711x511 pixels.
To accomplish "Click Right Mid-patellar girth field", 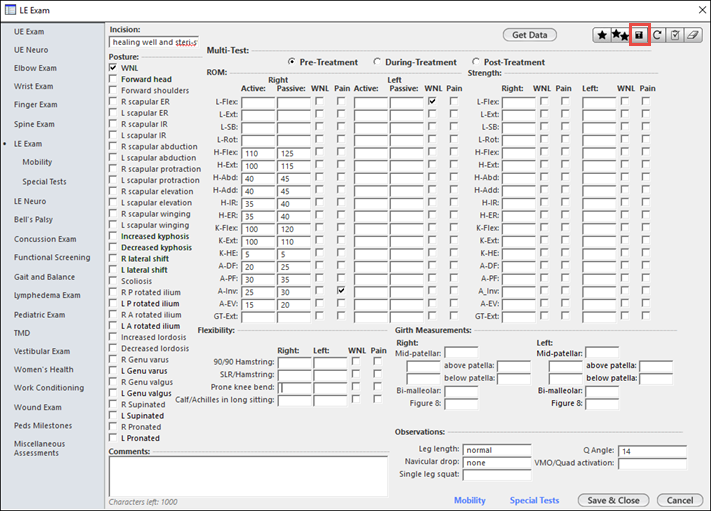I will click(x=461, y=353).
